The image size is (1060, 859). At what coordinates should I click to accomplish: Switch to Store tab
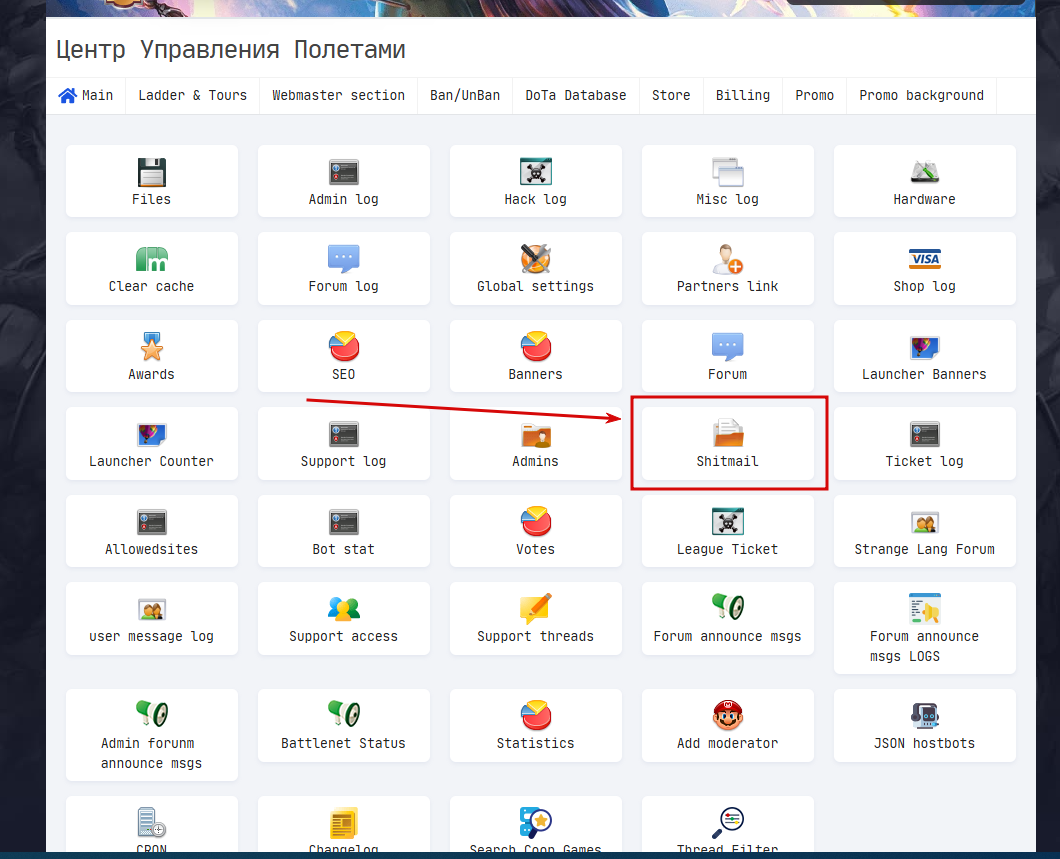(x=671, y=96)
